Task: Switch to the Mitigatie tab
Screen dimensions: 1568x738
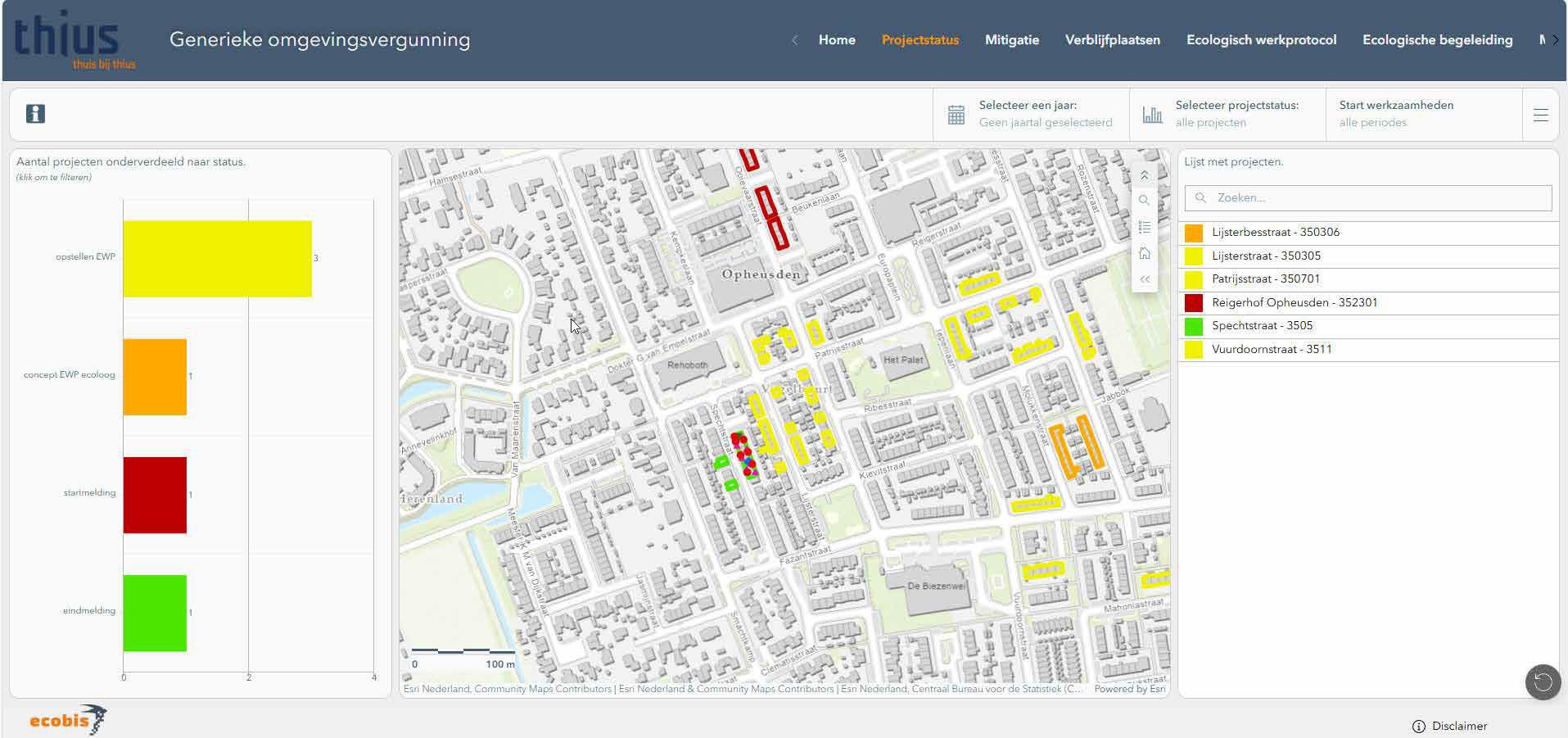Action: (1012, 40)
